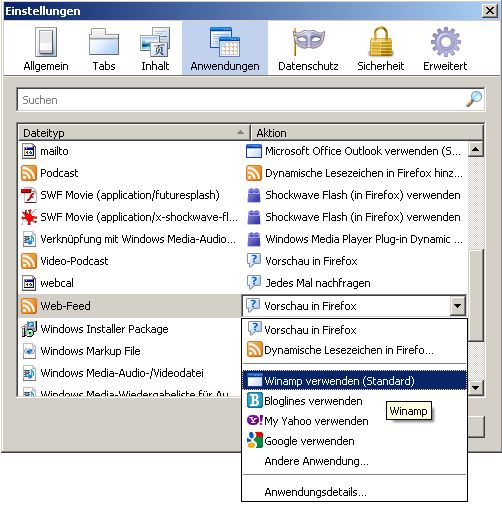502x507 pixels.
Task: Switch to the Tabs settings pane
Action: click(x=104, y=49)
